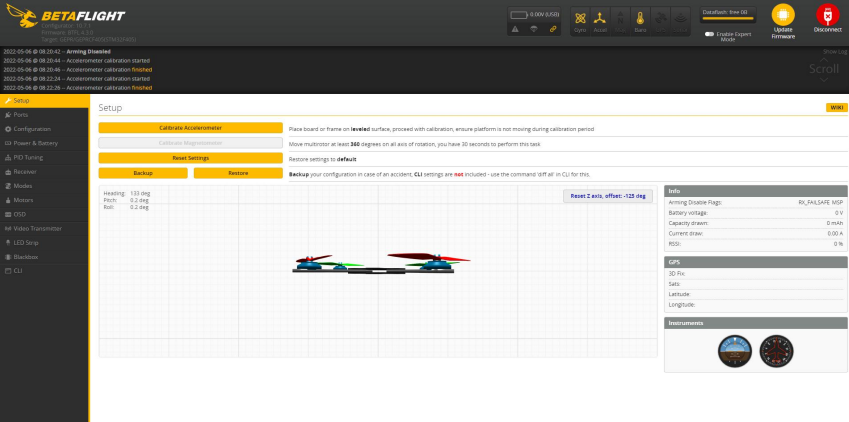This screenshot has height=422, width=849.
Task: Open the WIKI link
Action: pos(837,107)
